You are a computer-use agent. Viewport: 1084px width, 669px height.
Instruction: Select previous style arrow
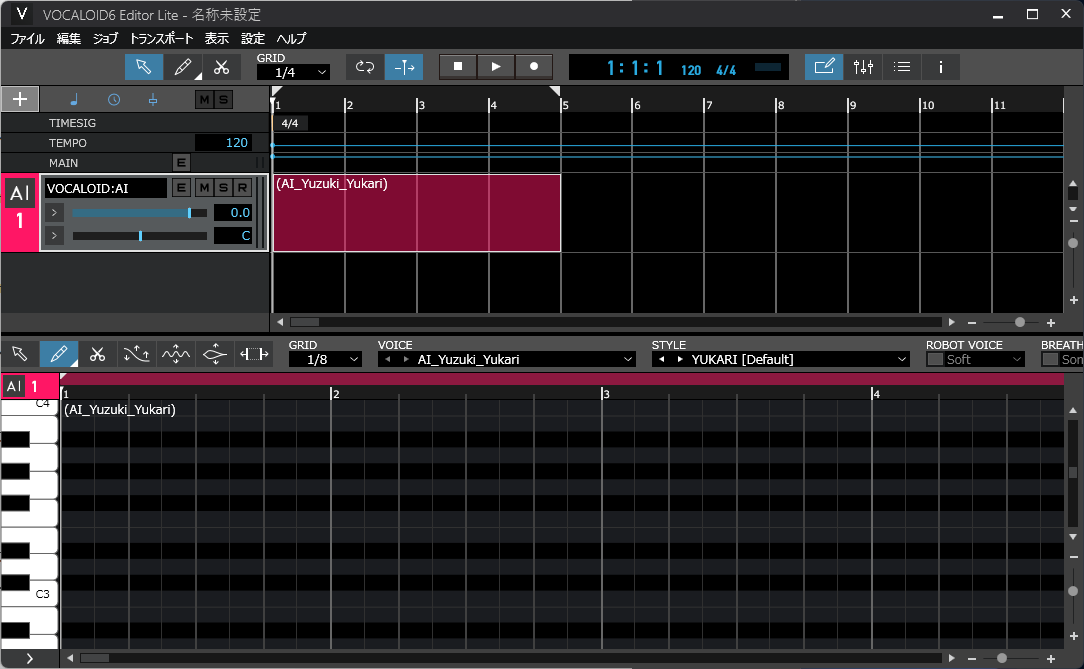[x=662, y=359]
